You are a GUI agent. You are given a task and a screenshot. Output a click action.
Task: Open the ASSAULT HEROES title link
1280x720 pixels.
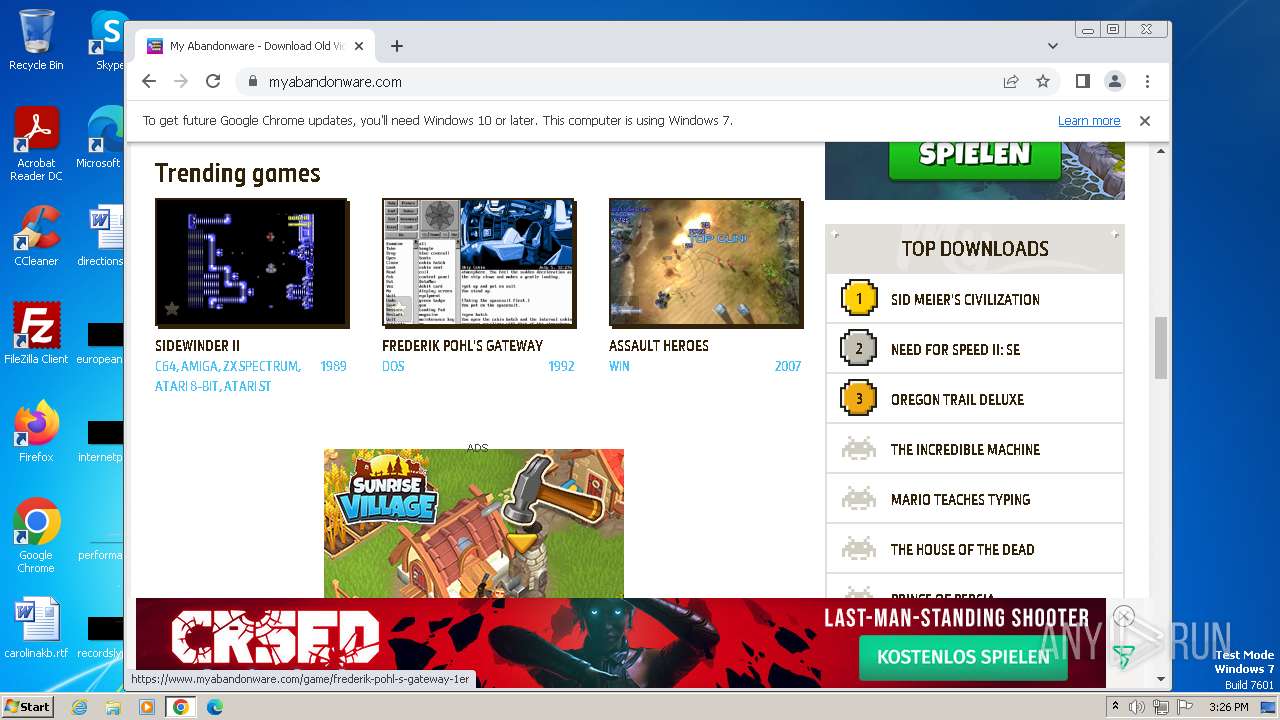coord(658,346)
